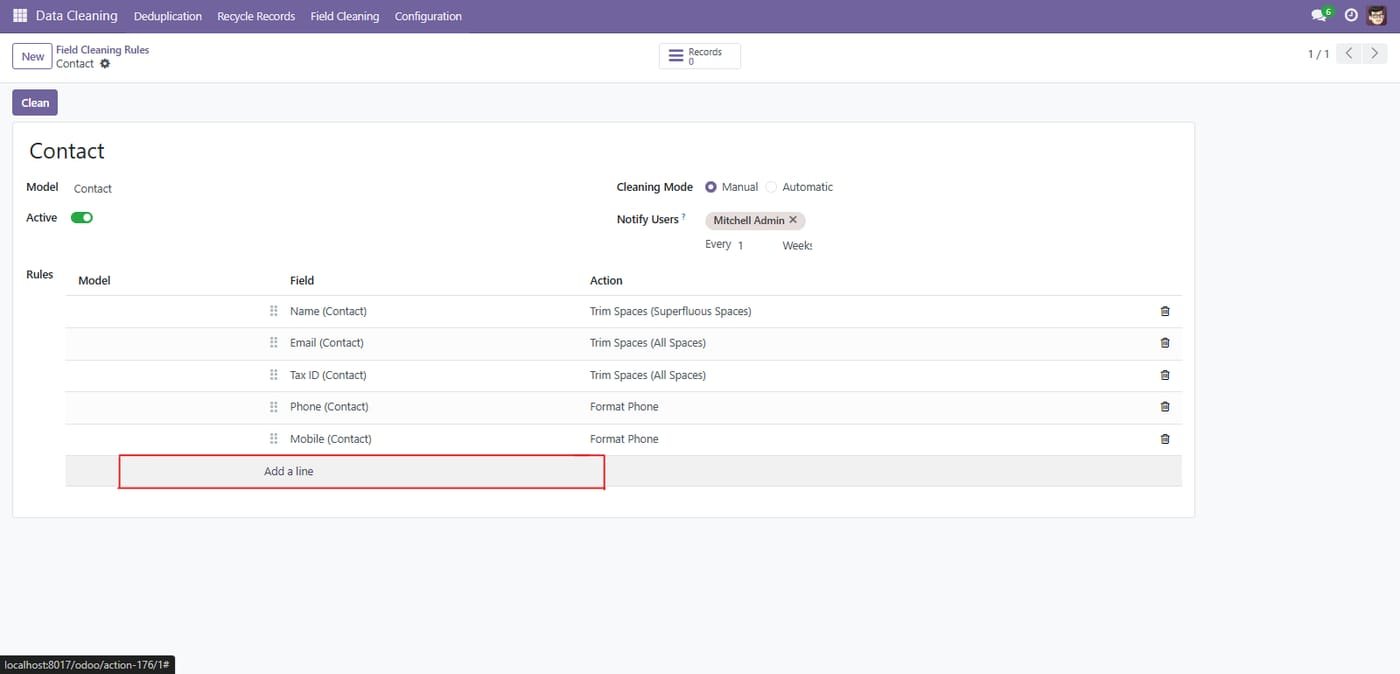Go to the next record arrow
This screenshot has width=1400, height=674.
pyautogui.click(x=1376, y=54)
